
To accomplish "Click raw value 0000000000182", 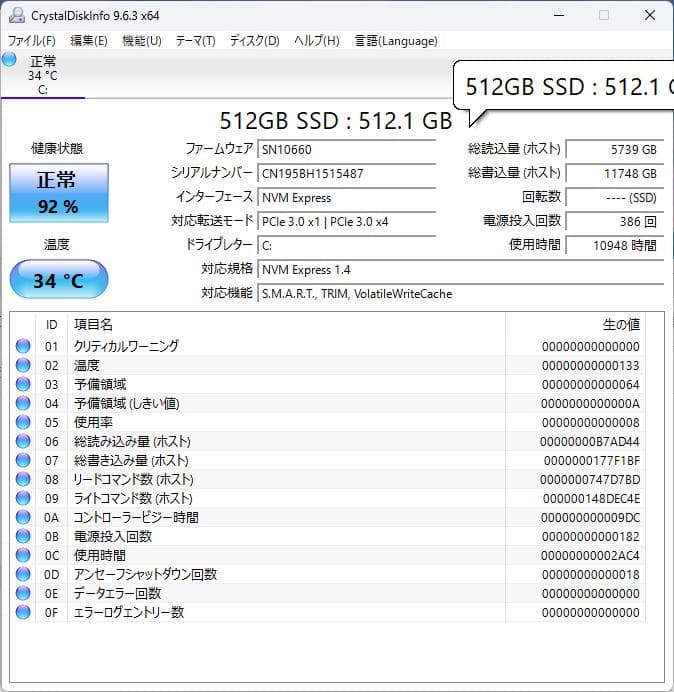I will click(x=591, y=537).
